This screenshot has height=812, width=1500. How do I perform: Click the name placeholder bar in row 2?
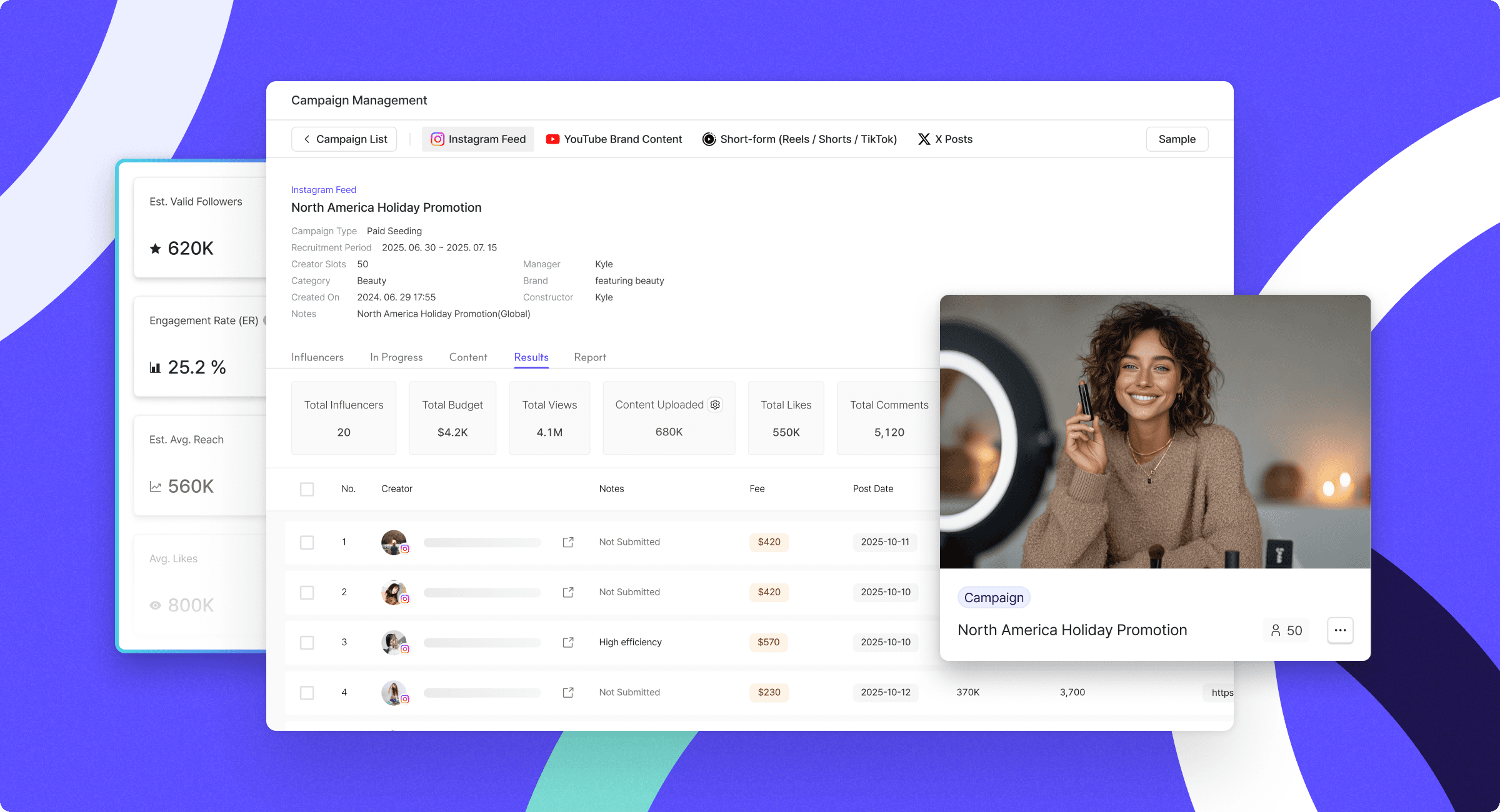point(482,592)
